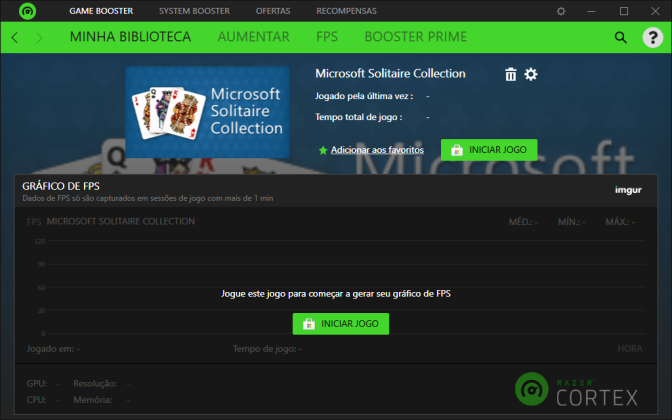672x420 pixels.
Task: Open search with the magnifier icon
Action: pyautogui.click(x=621, y=38)
